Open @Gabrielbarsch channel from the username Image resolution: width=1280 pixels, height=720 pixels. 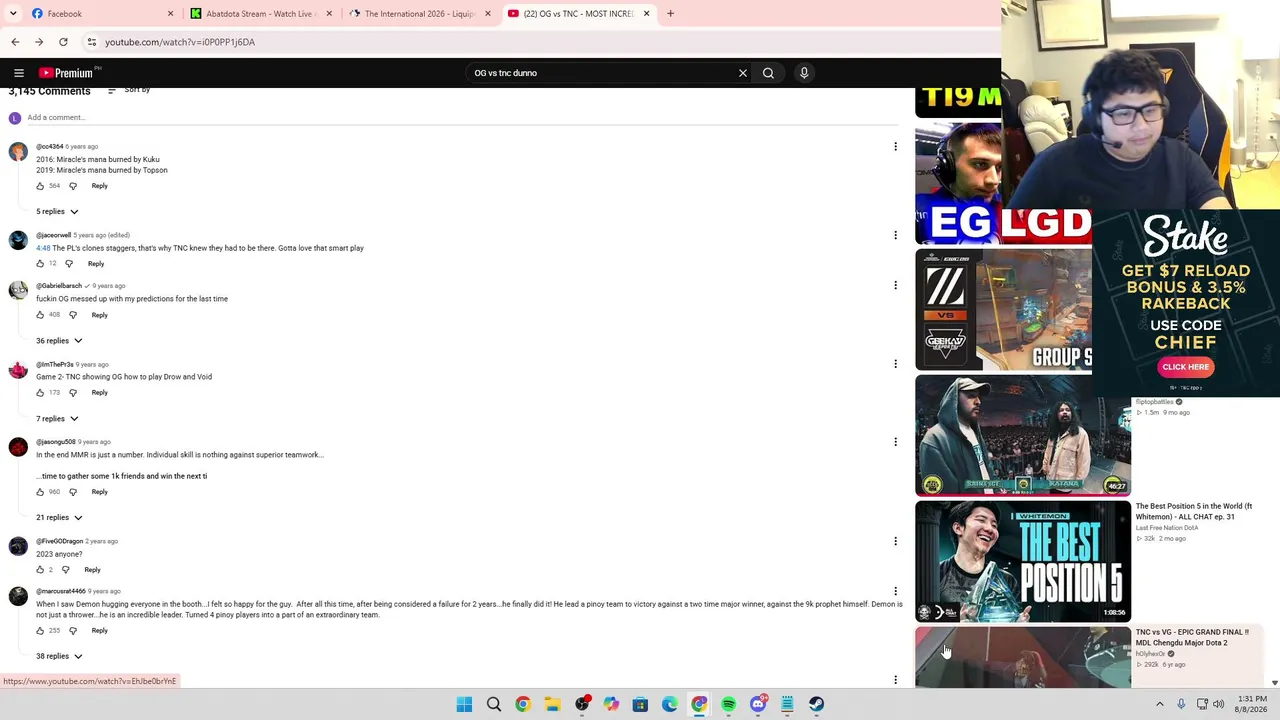click(59, 286)
